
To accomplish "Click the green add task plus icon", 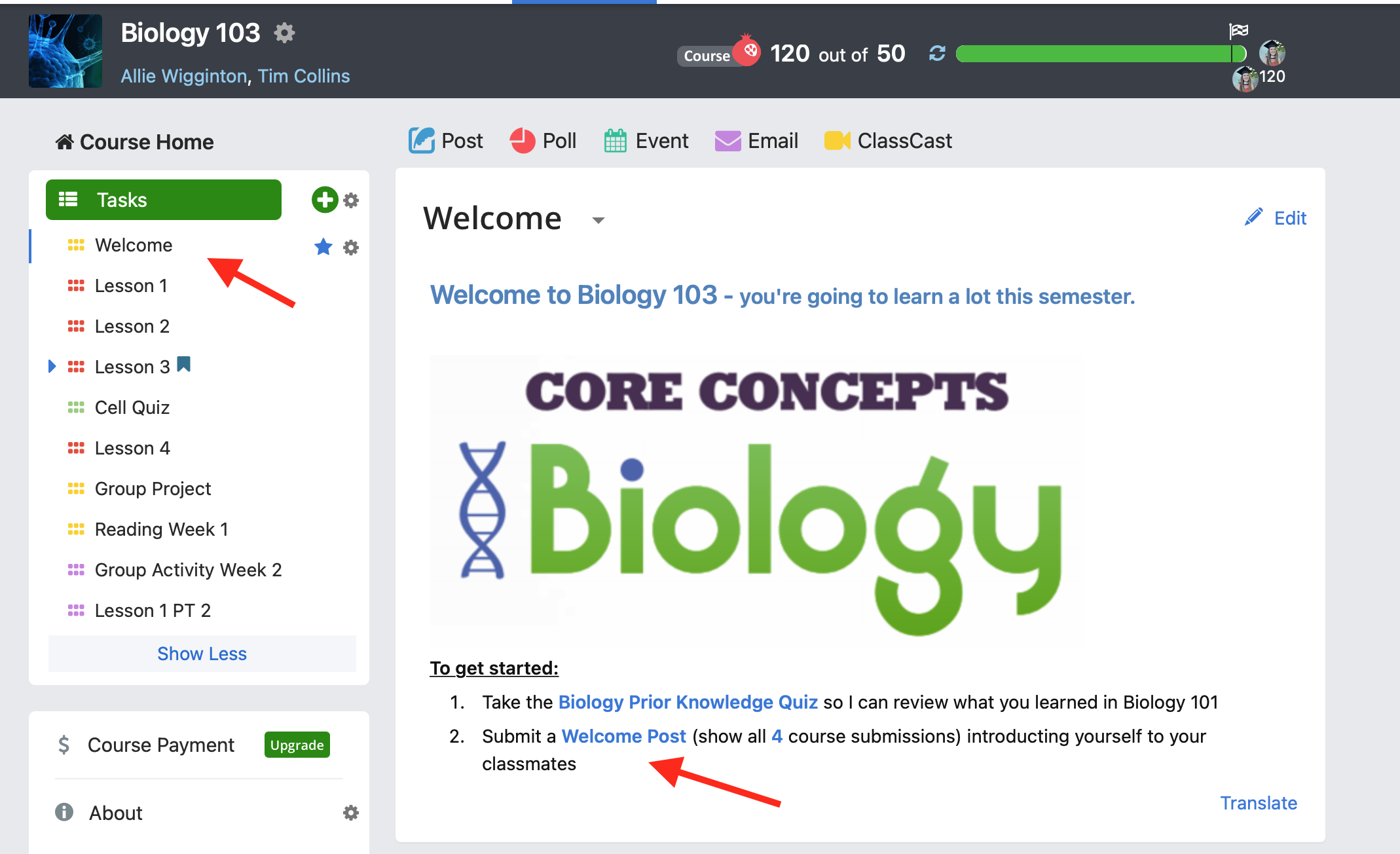I will tap(325, 200).
